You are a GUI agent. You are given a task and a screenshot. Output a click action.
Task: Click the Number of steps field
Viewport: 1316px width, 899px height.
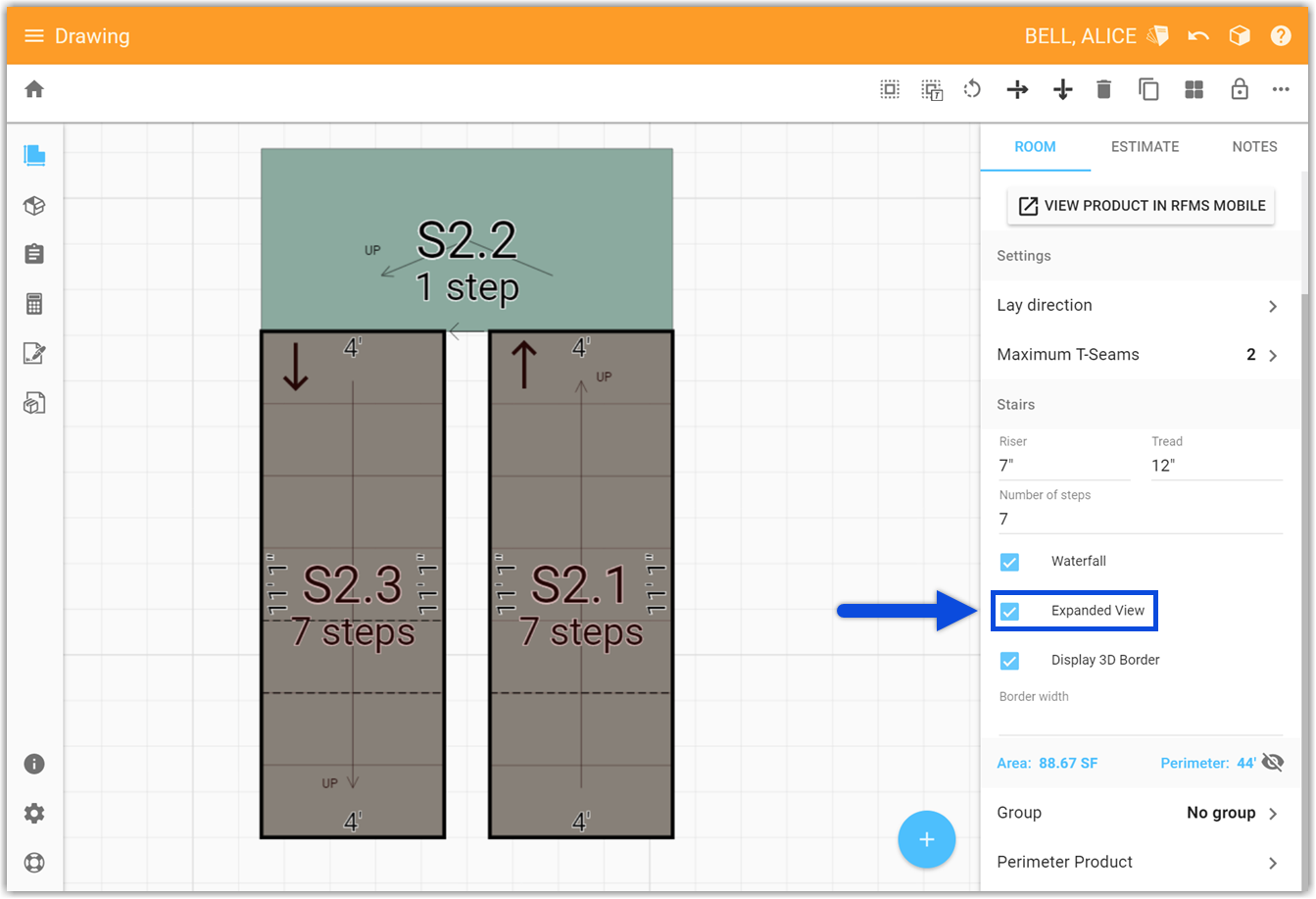[1141, 520]
